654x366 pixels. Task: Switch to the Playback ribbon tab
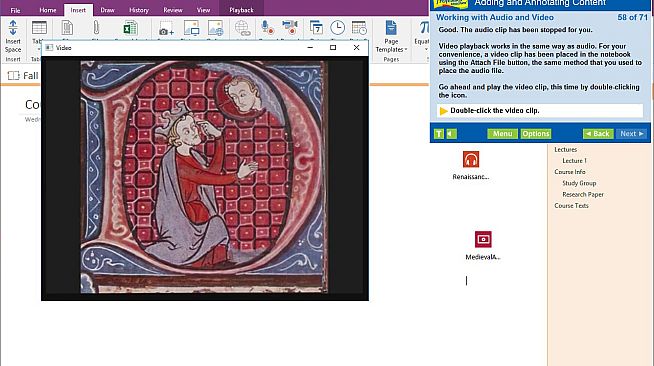241,10
